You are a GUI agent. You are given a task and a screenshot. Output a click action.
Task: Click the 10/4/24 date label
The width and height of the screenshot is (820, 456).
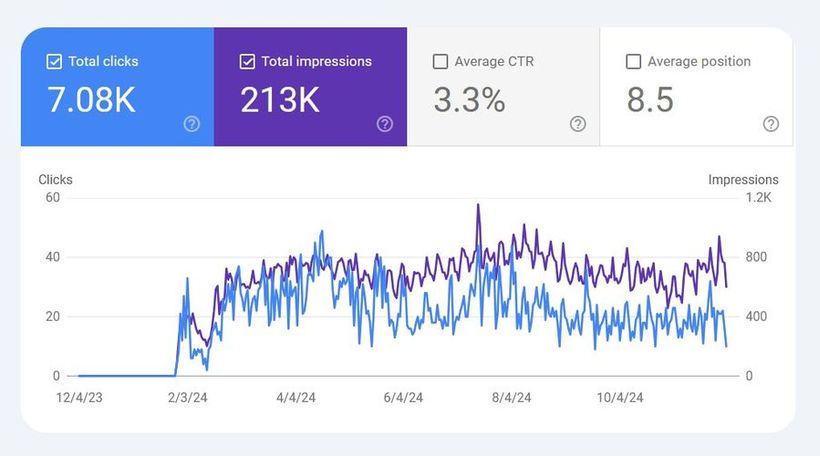[620, 397]
